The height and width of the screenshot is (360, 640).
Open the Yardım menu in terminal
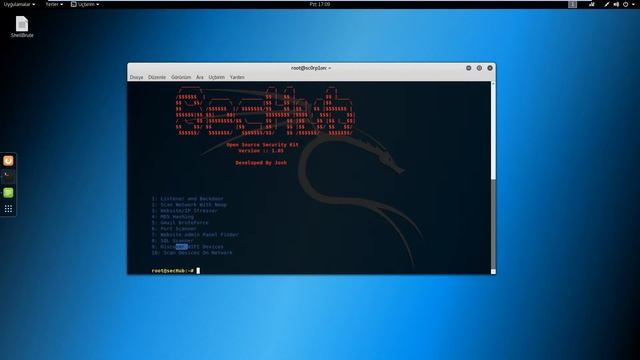tap(237, 77)
